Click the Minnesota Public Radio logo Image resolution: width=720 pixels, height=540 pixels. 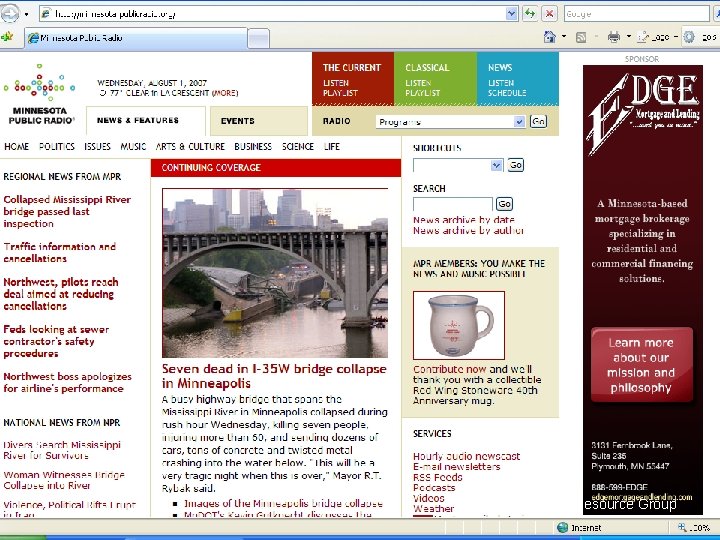pyautogui.click(x=40, y=94)
